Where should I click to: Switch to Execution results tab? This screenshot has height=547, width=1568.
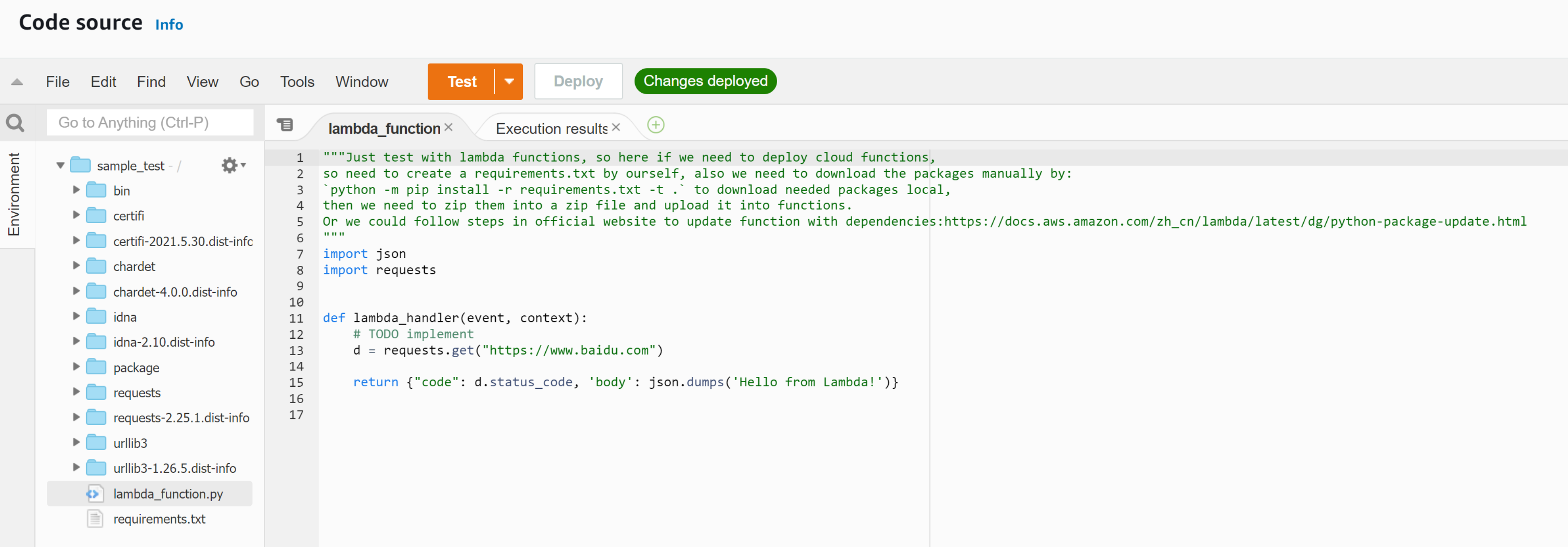pos(551,129)
